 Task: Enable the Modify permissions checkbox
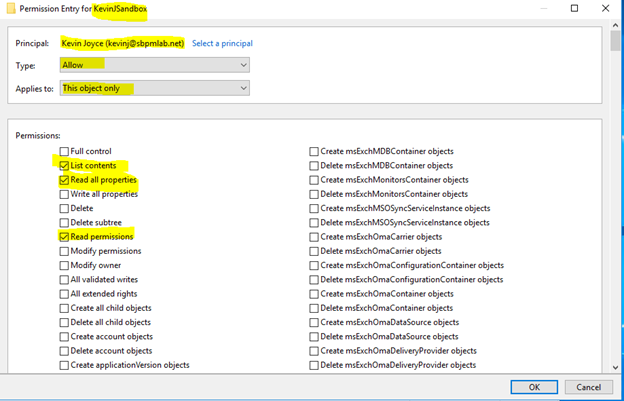[x=64, y=251]
